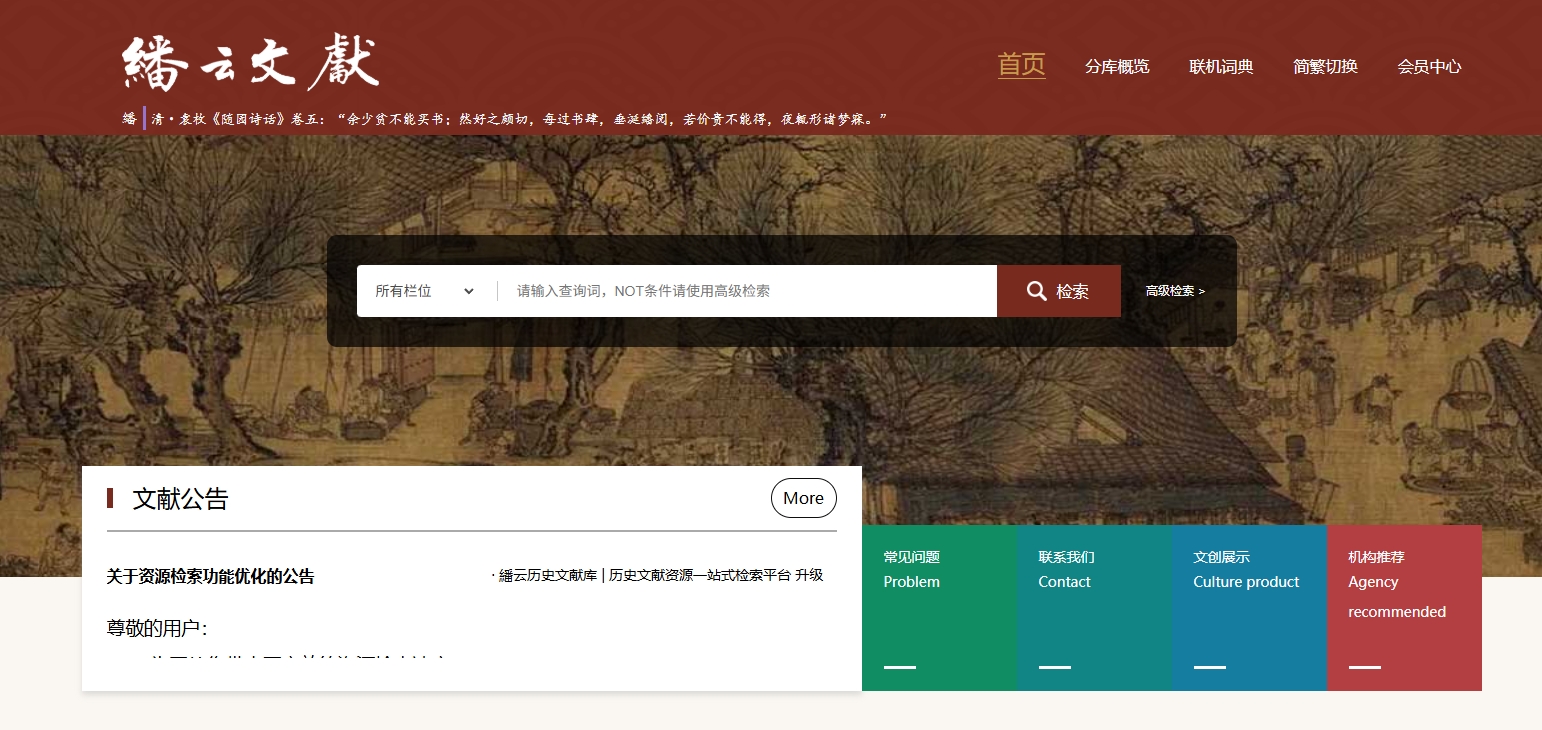Open the 联系我们 Contact tile

click(1093, 607)
